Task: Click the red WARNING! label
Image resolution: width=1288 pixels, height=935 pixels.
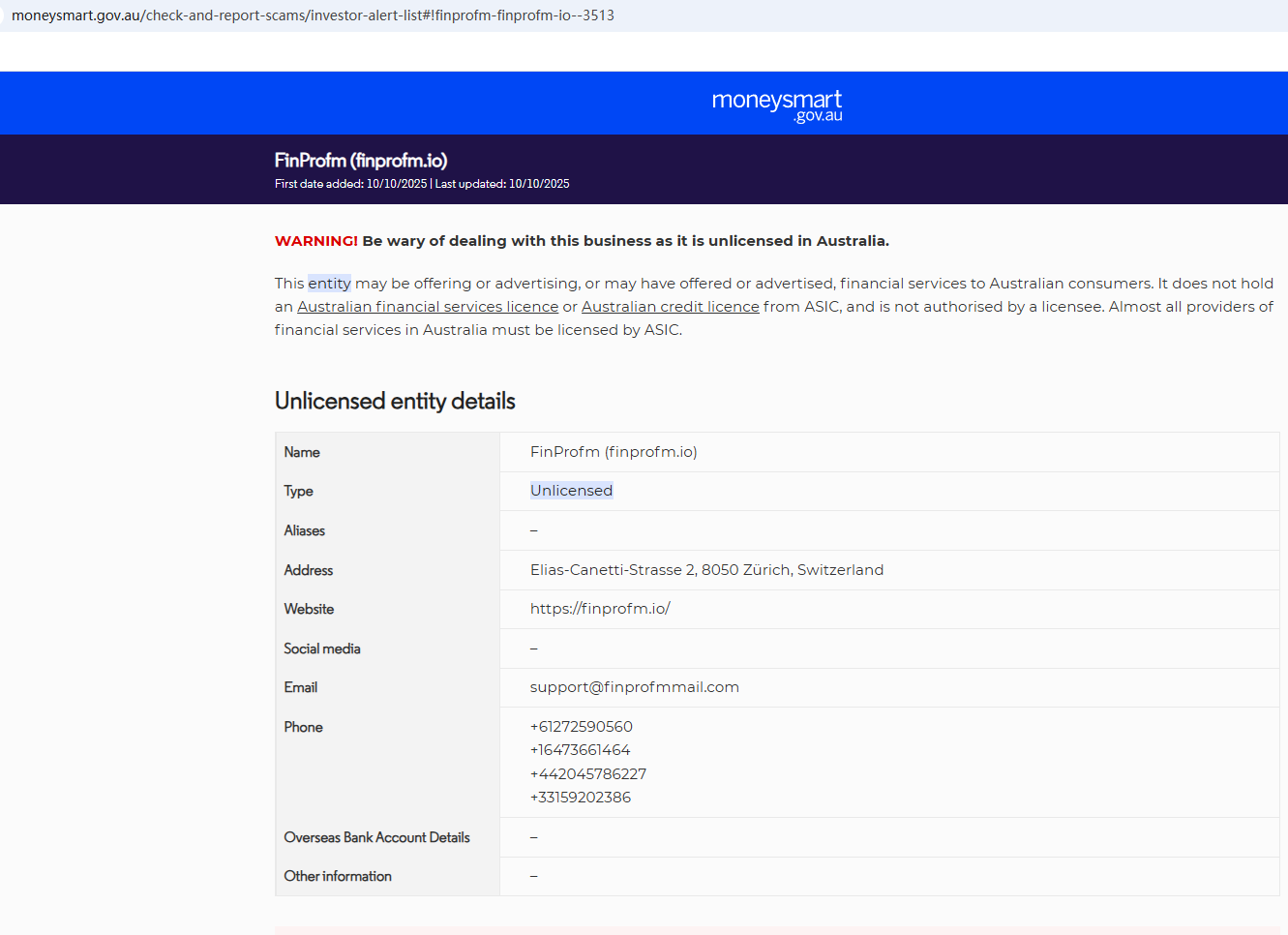Action: (316, 241)
